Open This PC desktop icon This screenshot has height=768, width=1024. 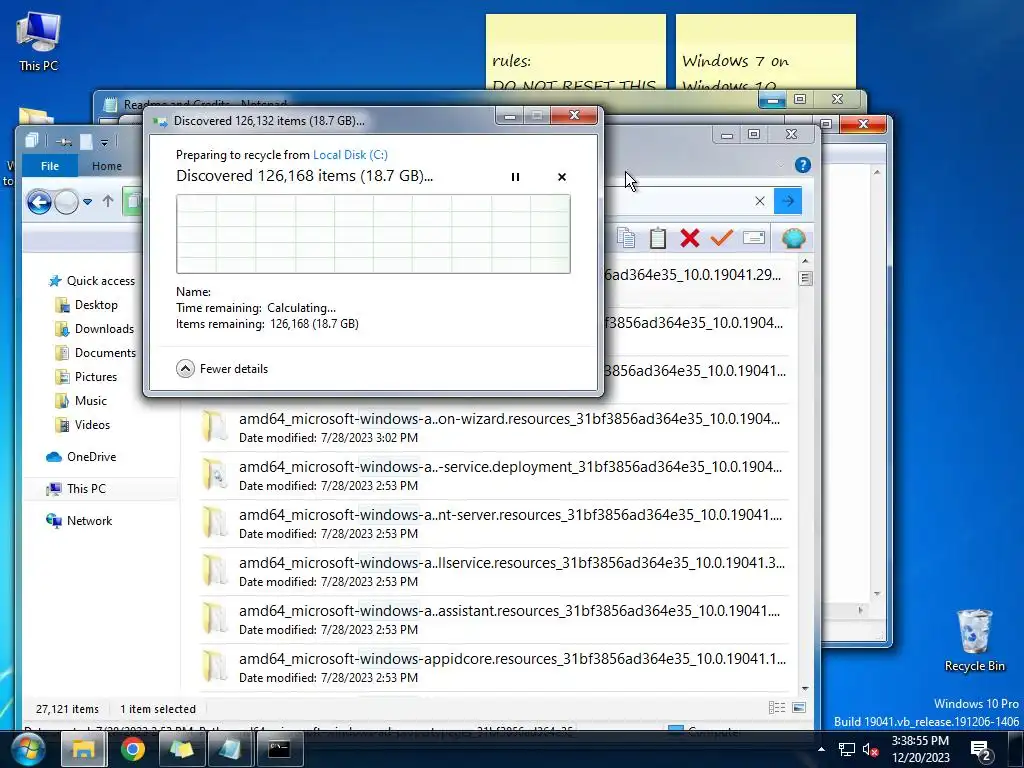pos(38,42)
